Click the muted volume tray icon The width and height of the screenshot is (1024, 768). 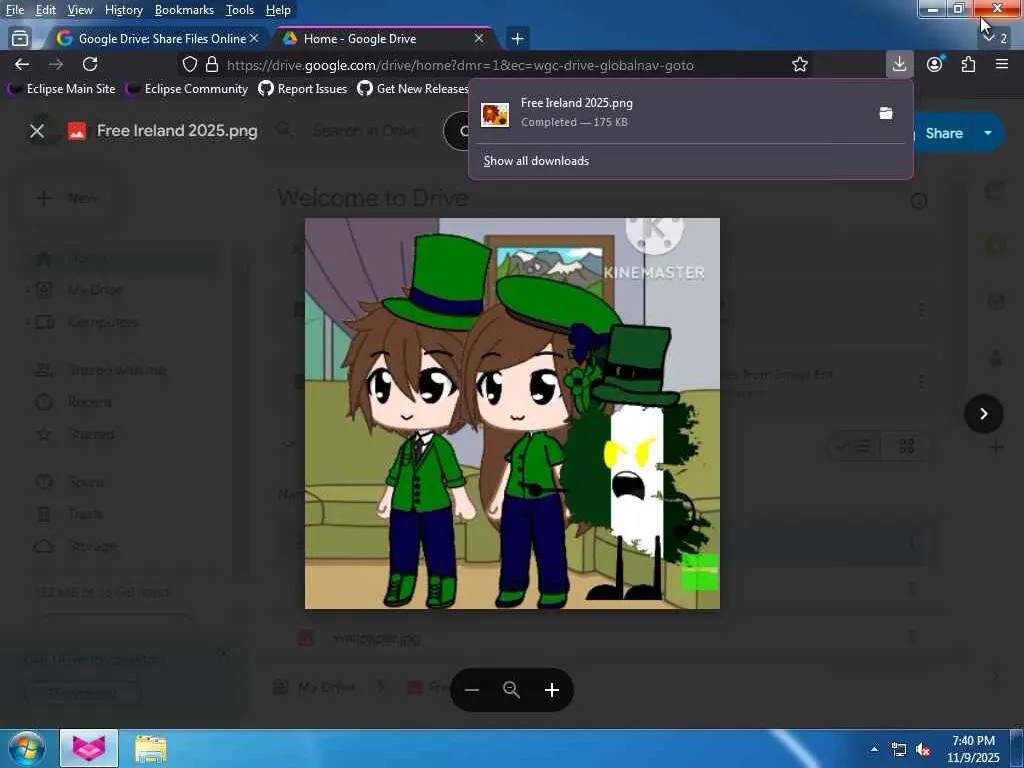pyautogui.click(x=923, y=750)
